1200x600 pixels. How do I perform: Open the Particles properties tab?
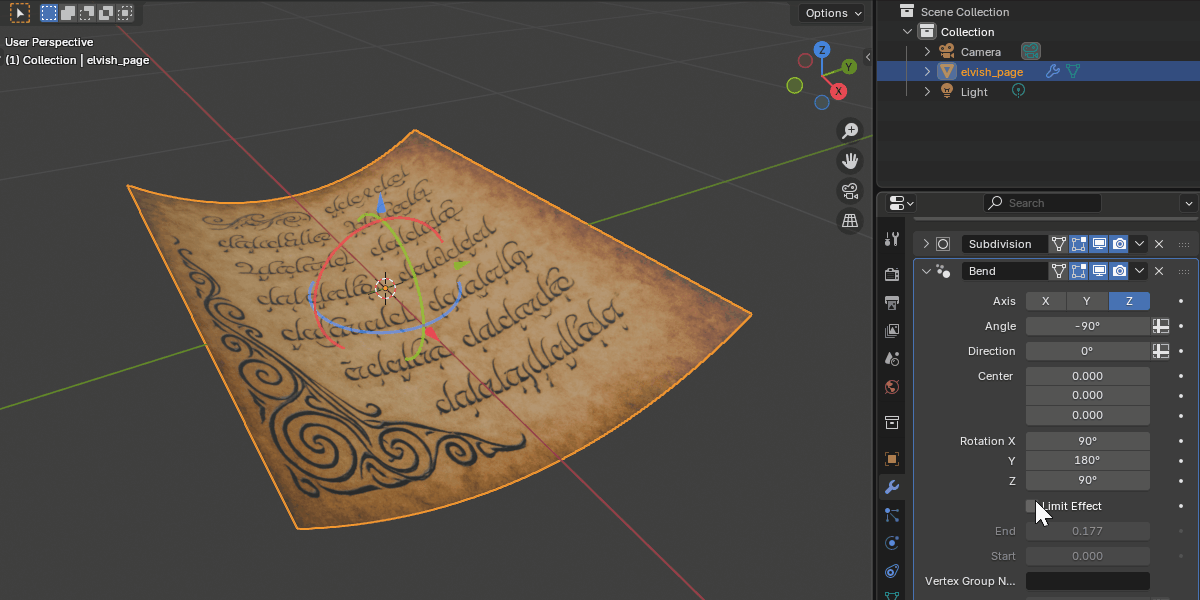891,515
